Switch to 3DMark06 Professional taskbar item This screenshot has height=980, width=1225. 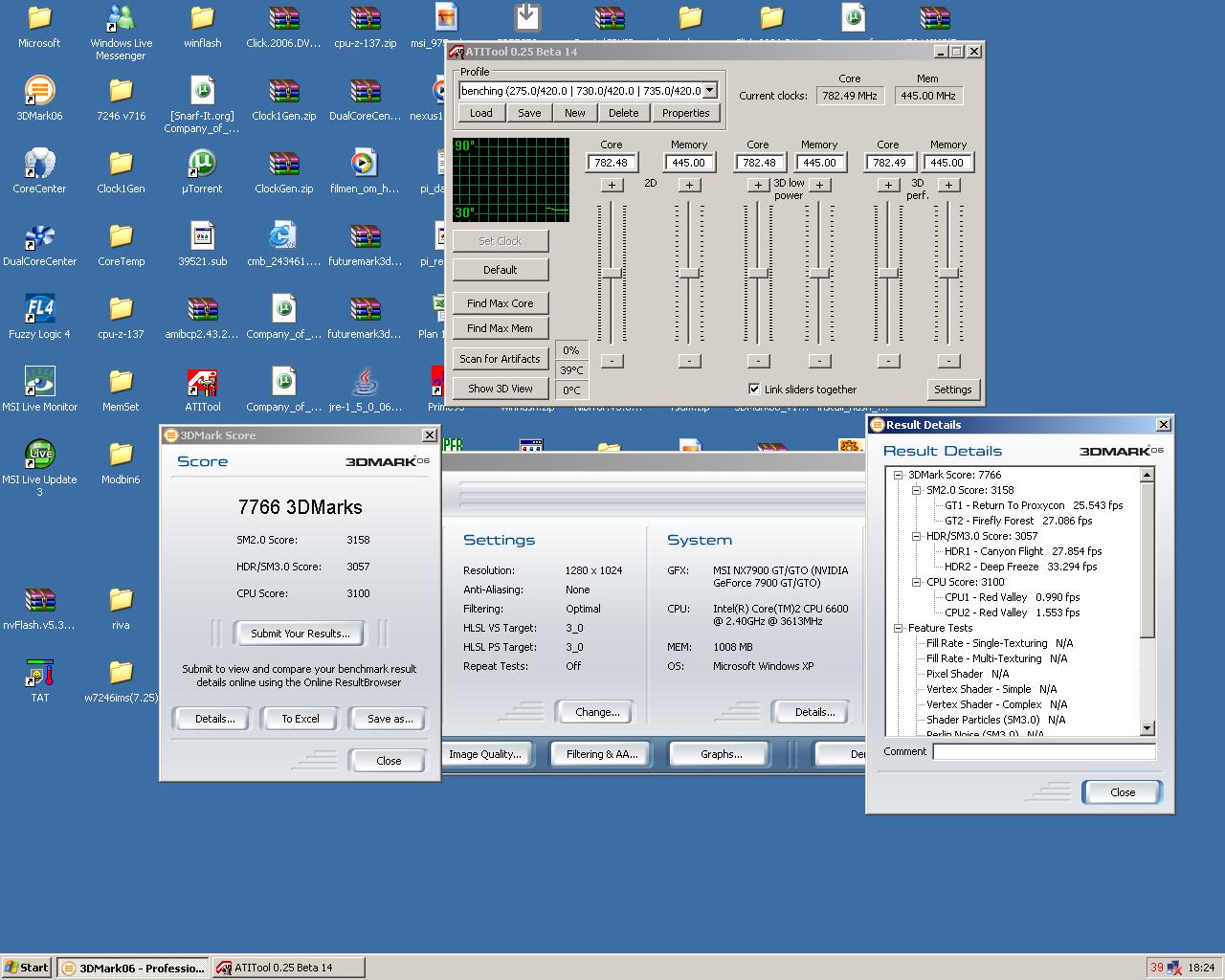[x=133, y=968]
